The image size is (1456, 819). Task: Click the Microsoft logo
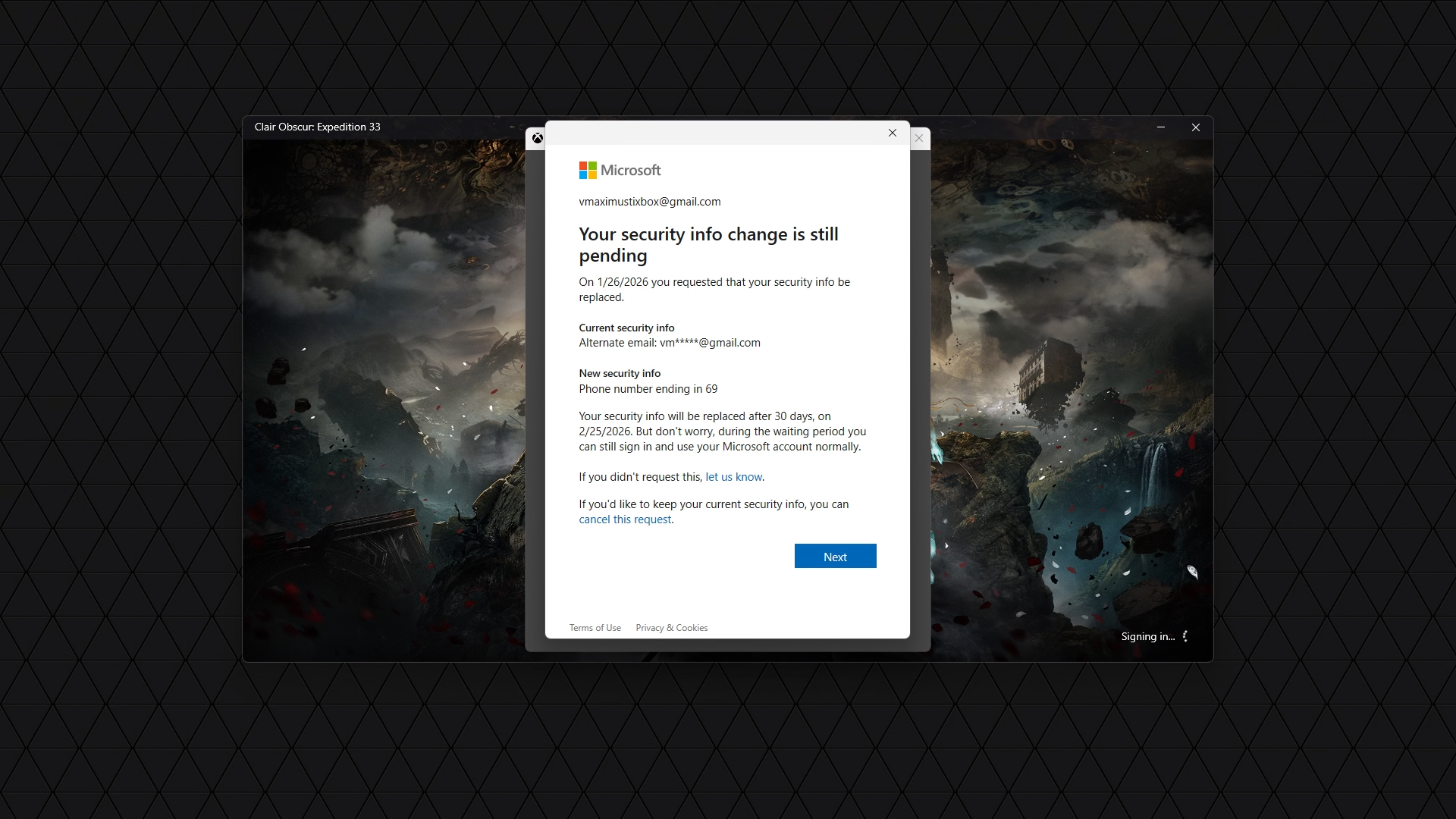(x=620, y=171)
